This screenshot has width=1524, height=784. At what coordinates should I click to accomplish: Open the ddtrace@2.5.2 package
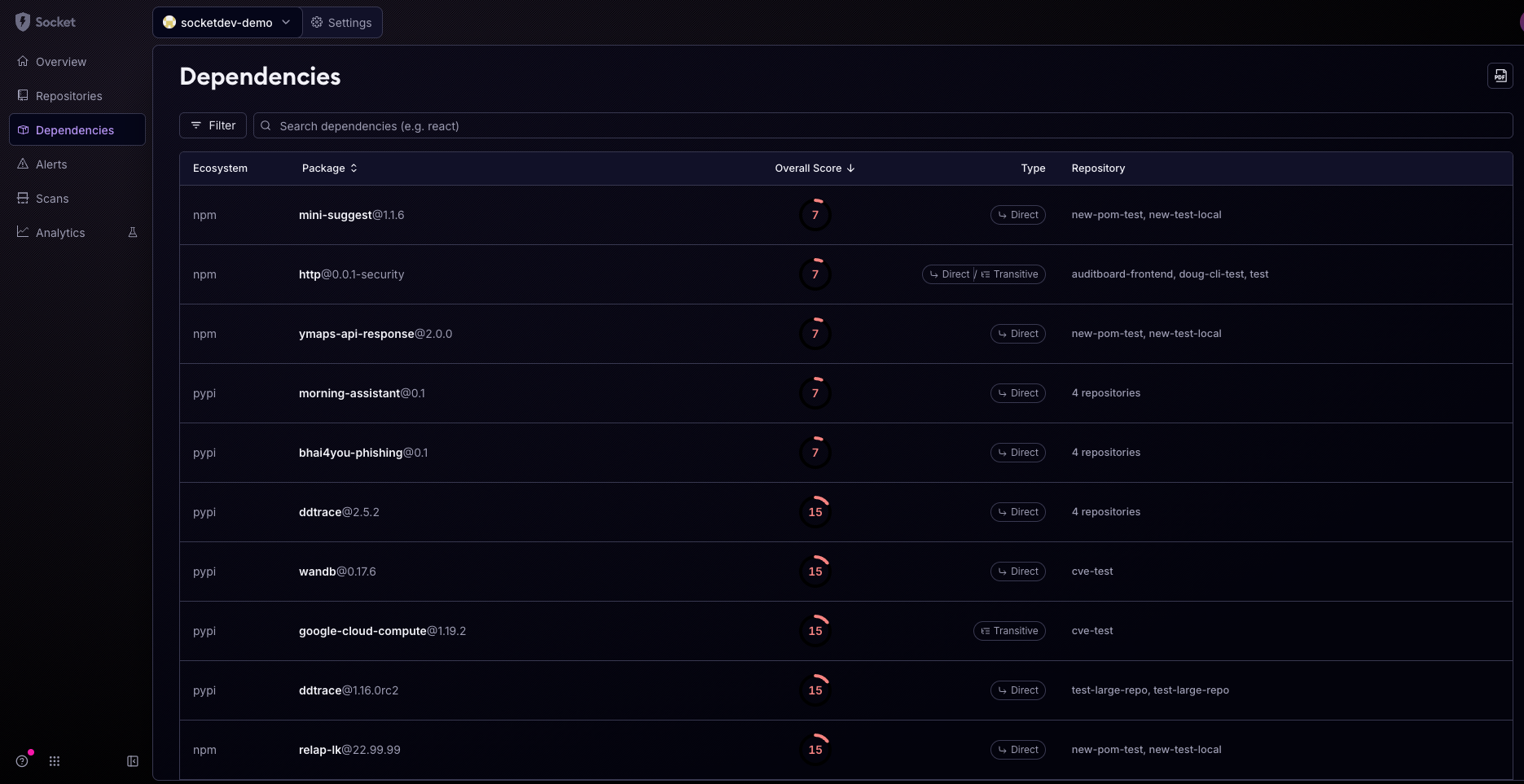click(339, 512)
